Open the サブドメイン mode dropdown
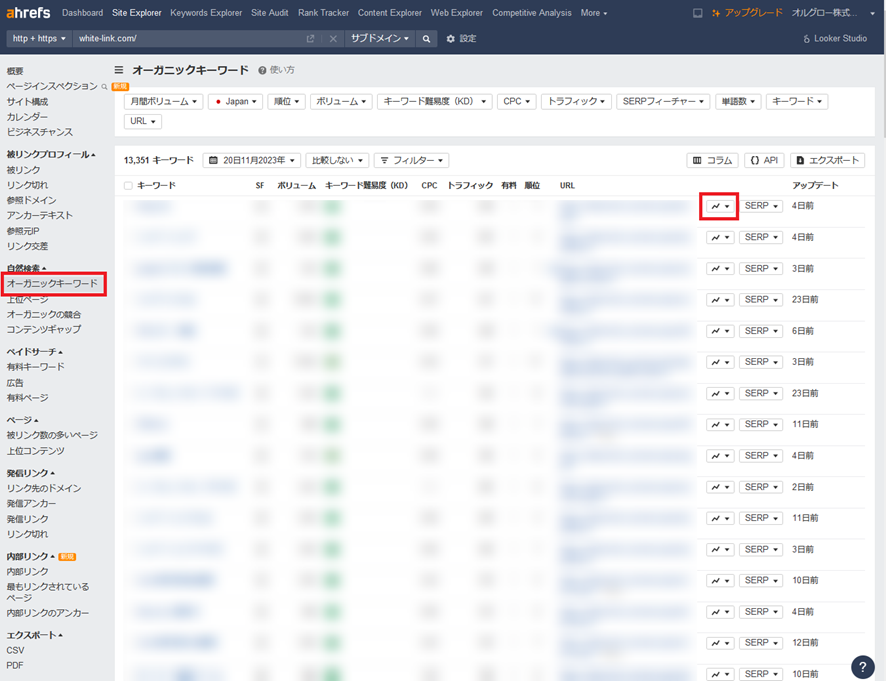Image resolution: width=886 pixels, height=681 pixels. [x=380, y=39]
